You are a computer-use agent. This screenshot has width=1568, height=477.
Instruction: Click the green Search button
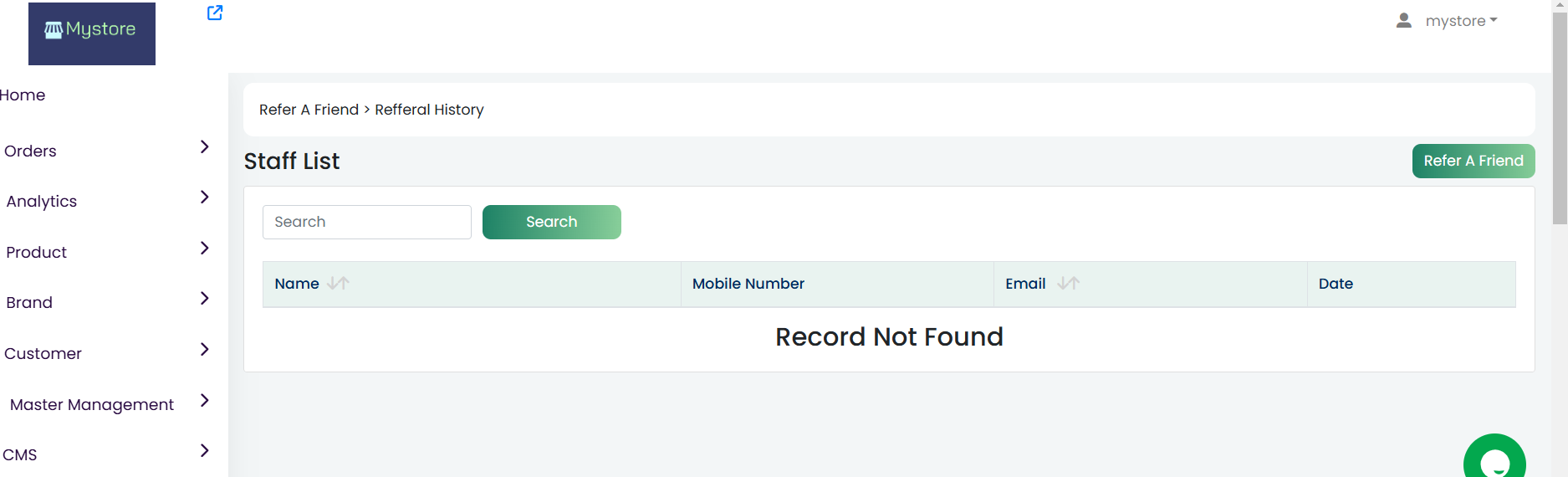[552, 222]
